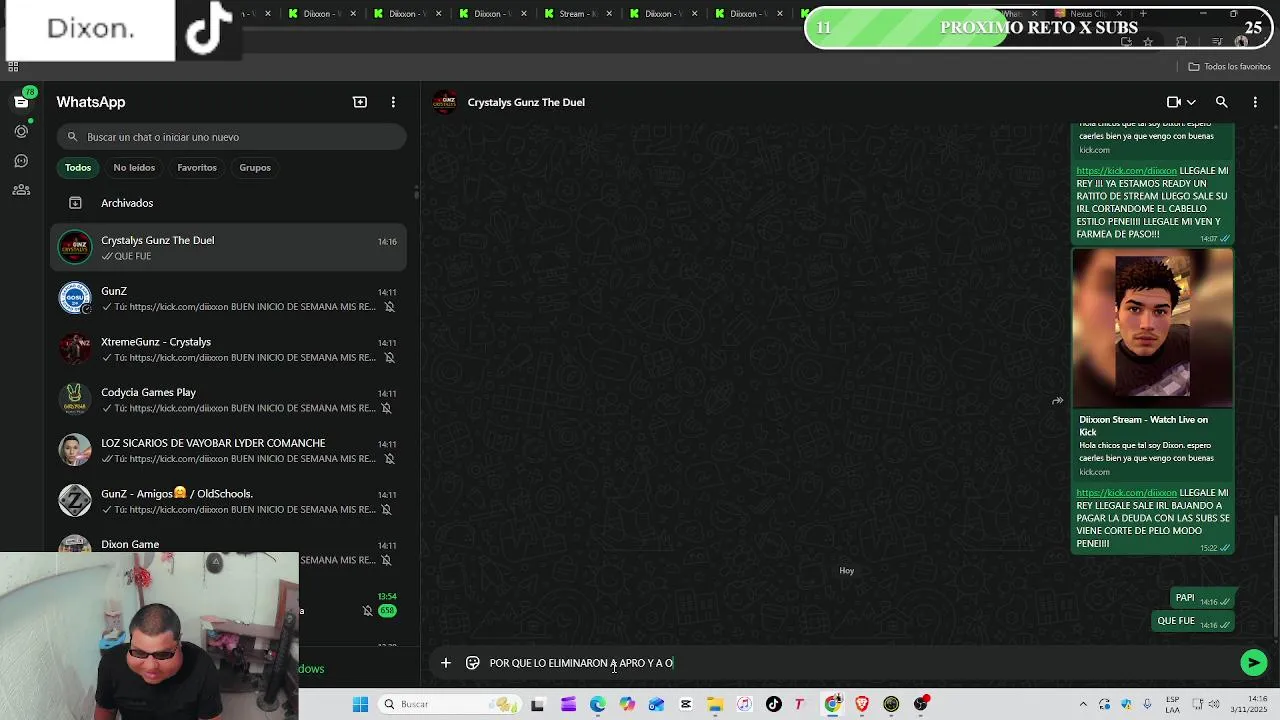
Task: Select the Todos filter chip
Action: (78, 168)
